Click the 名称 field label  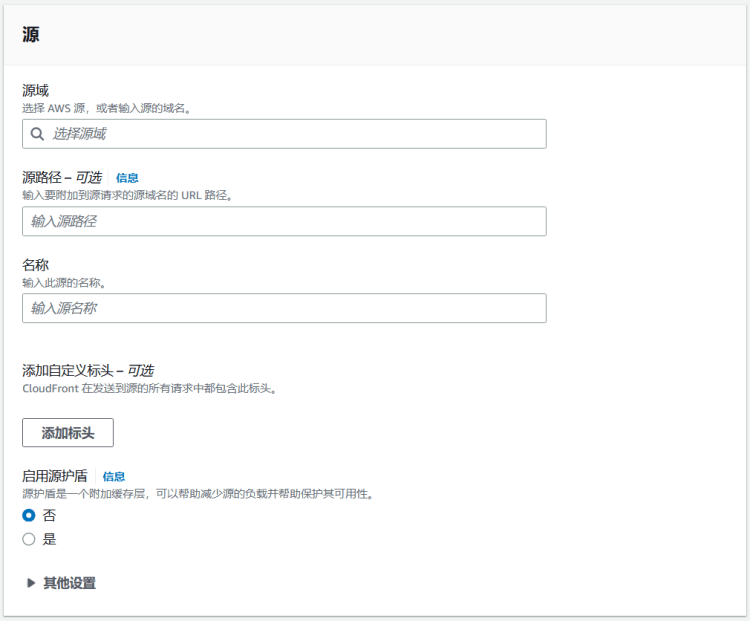(x=36, y=264)
